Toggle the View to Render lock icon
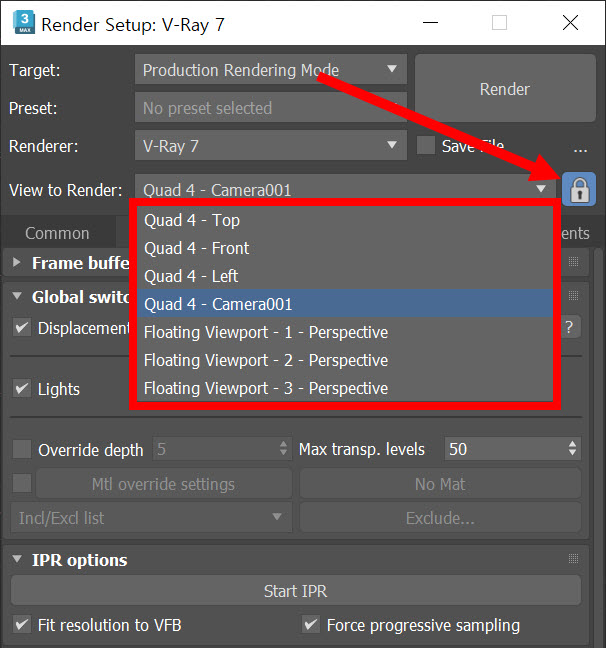The image size is (606, 648). click(579, 189)
